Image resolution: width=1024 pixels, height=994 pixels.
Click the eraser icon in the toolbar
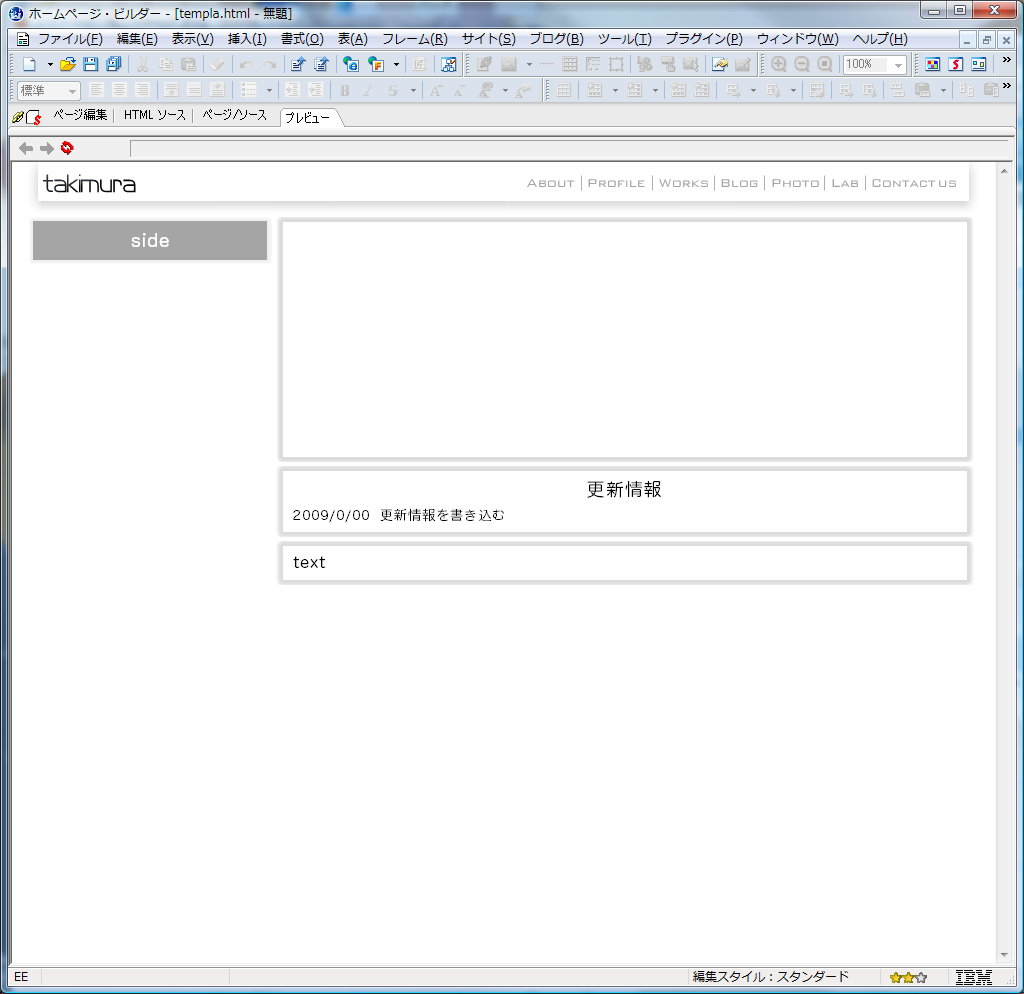coord(217,64)
